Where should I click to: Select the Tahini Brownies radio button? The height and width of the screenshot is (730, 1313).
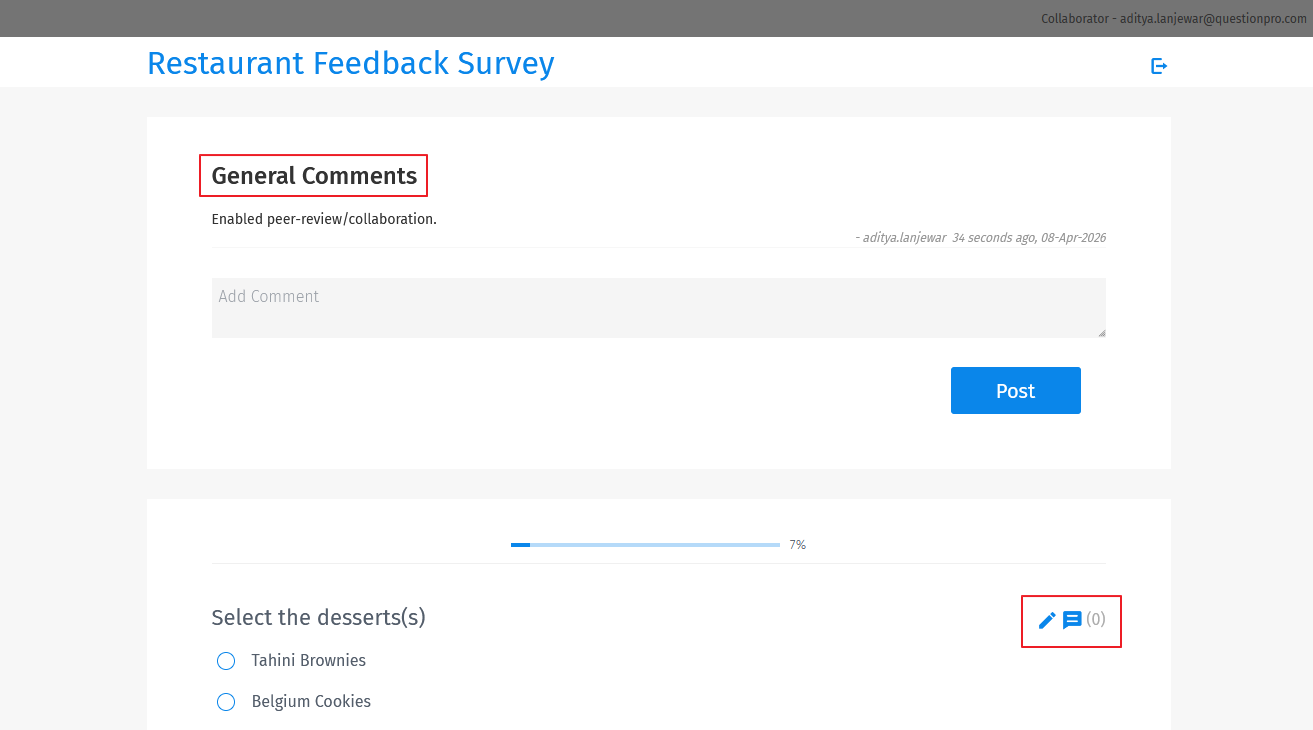point(225,661)
